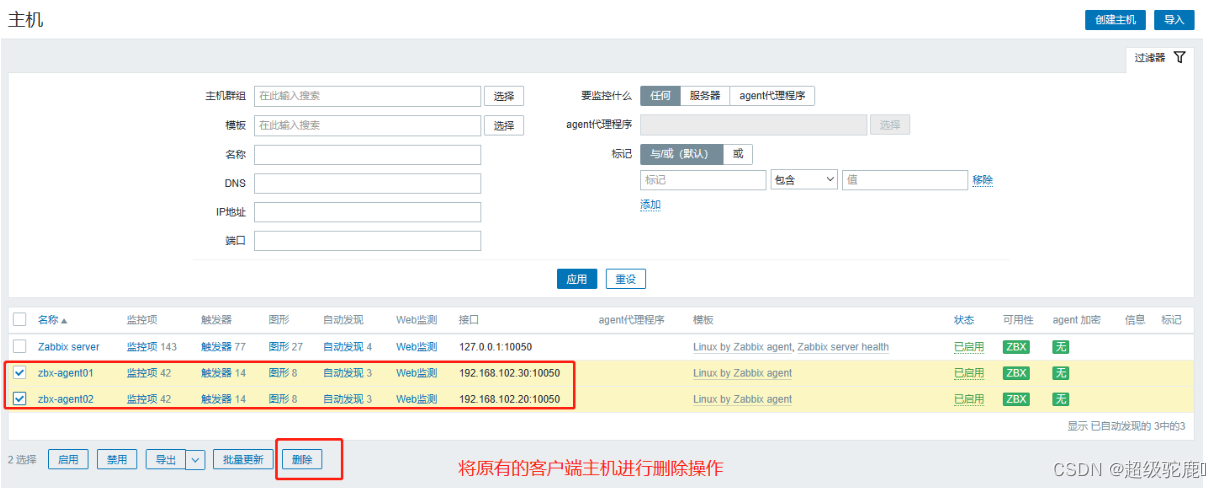Screen dimensions: 1221x488
Task: Click IP address 192.168.102.20:10050
Action: 509,399
